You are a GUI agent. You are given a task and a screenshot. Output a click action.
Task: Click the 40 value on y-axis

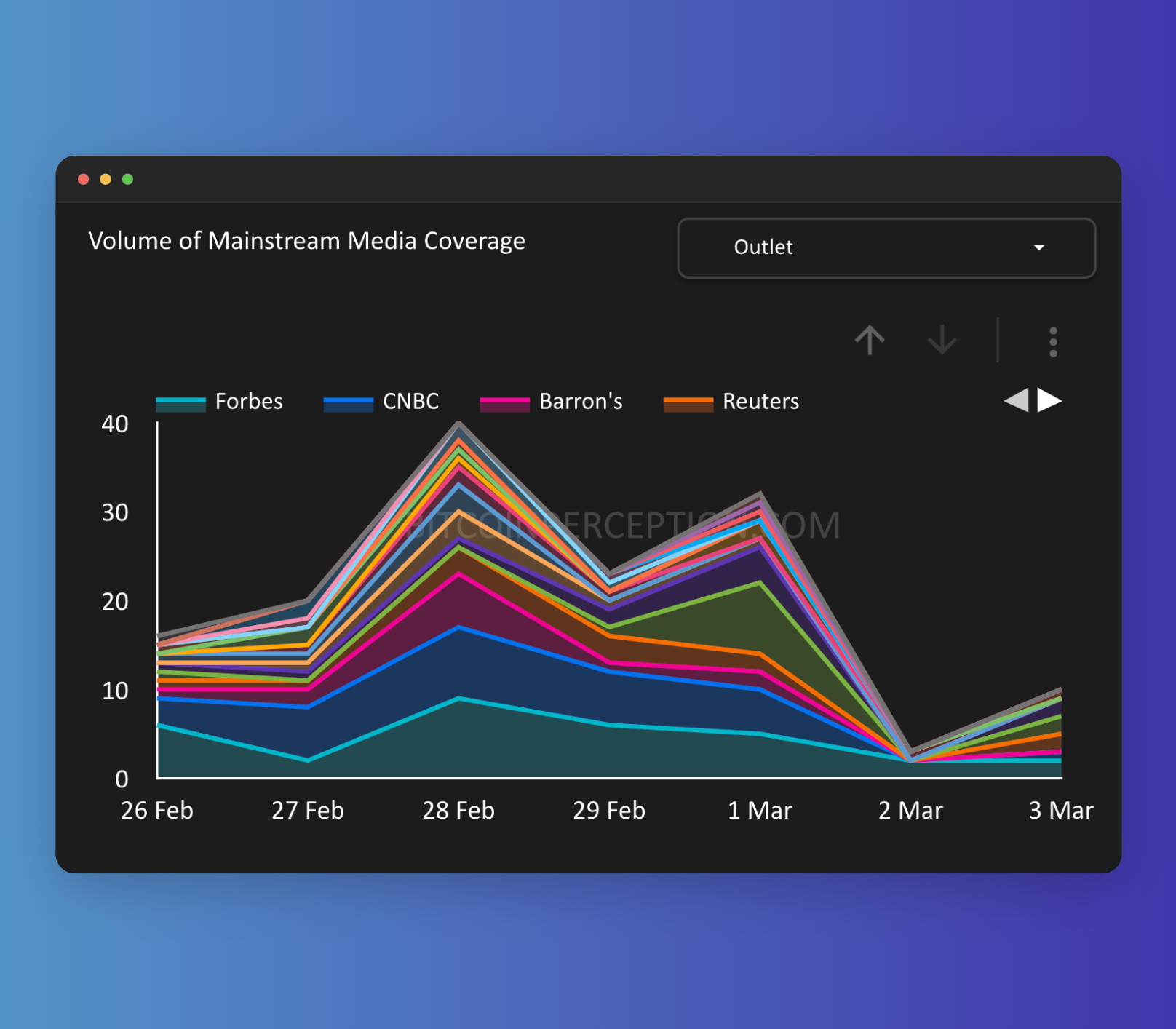(115, 424)
